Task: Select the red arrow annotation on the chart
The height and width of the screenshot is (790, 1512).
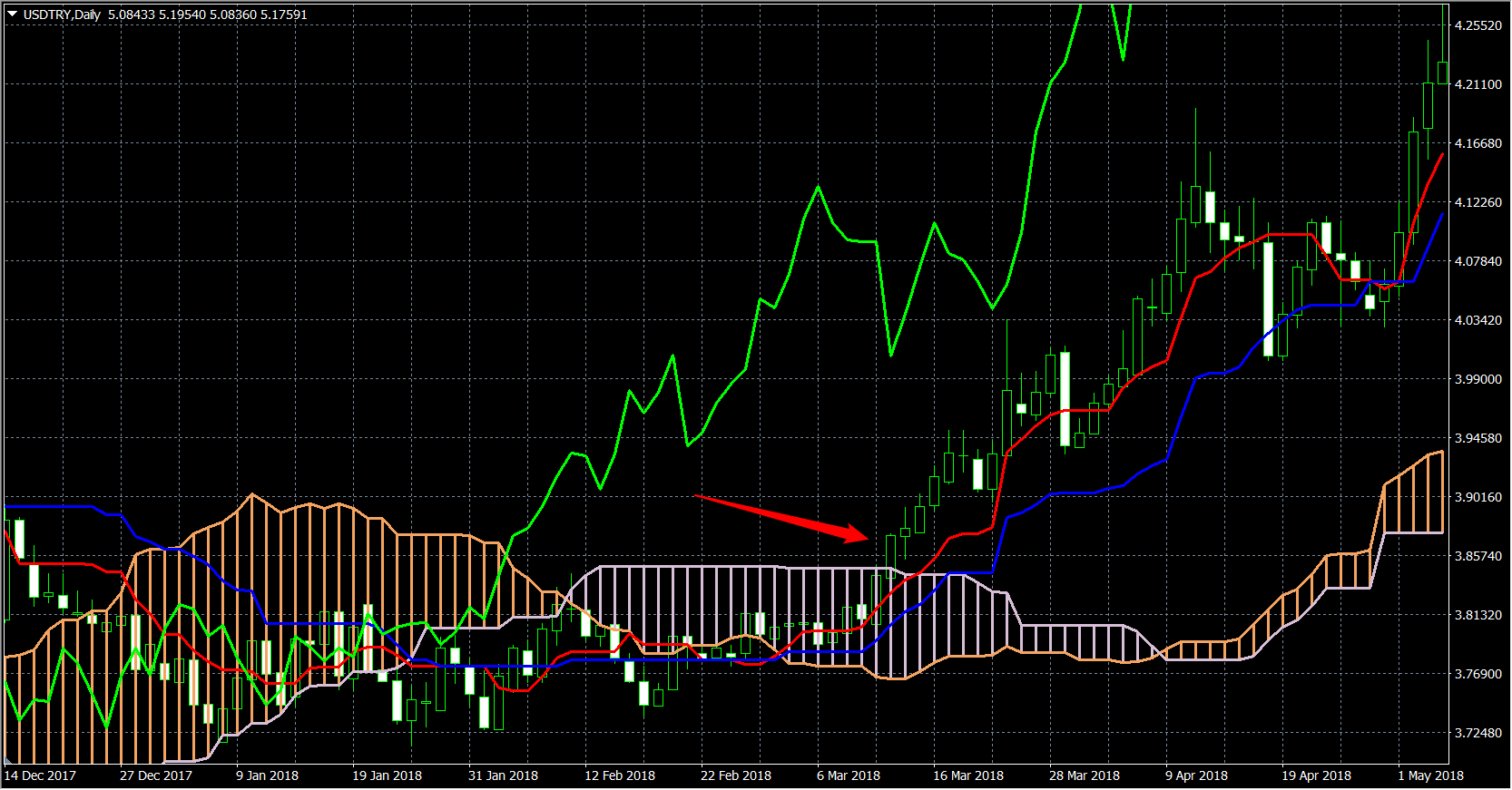Action: tap(782, 519)
